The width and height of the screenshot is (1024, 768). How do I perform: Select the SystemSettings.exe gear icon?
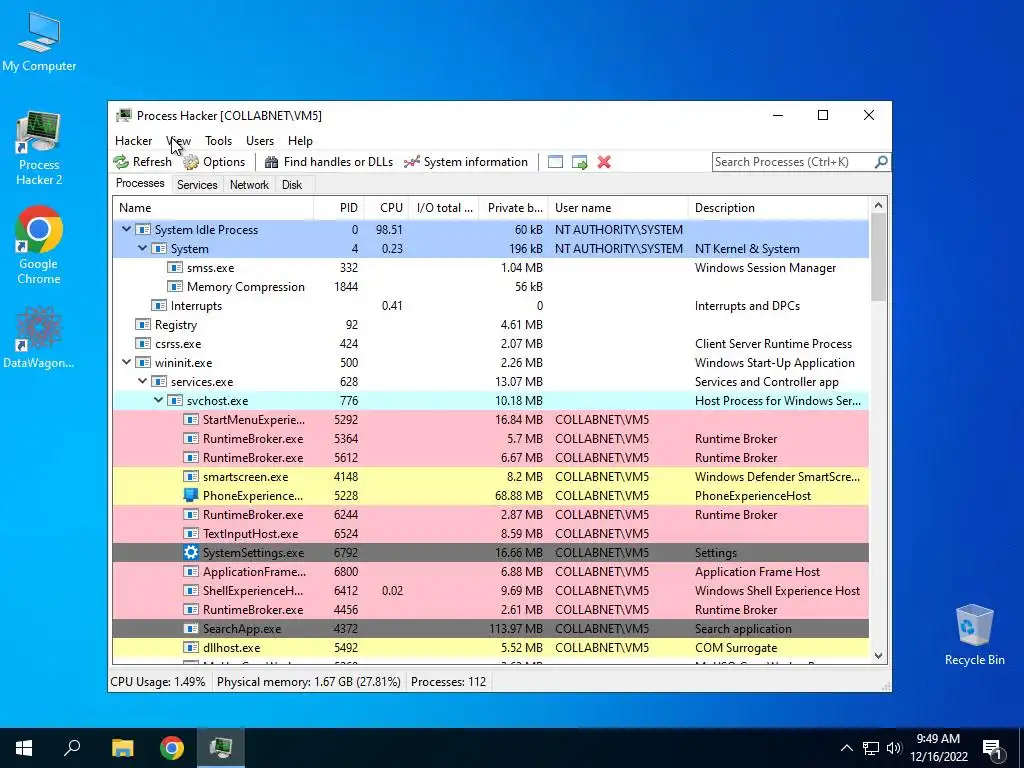click(x=191, y=552)
